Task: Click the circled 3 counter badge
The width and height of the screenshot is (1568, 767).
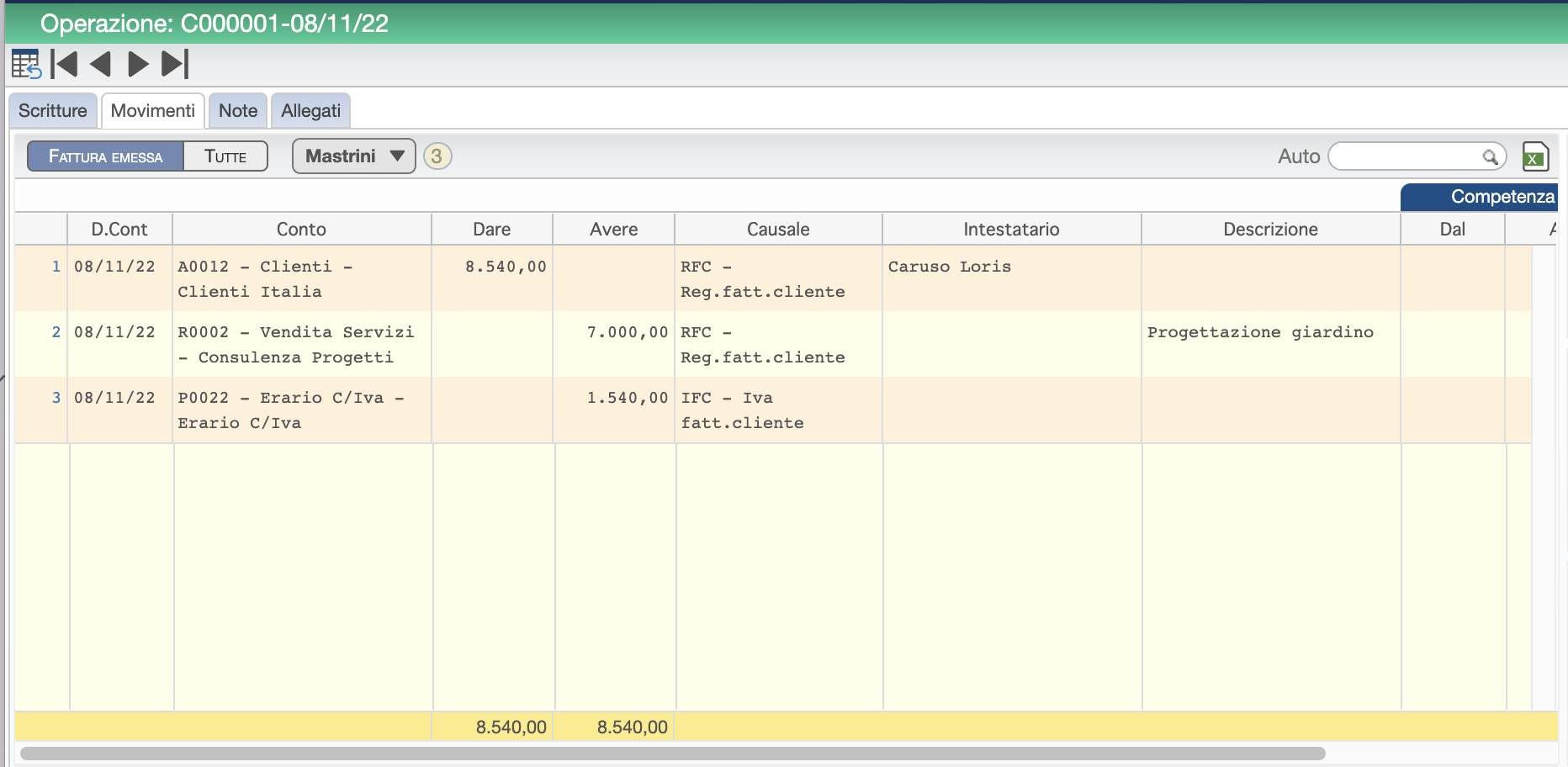Action: click(x=437, y=156)
